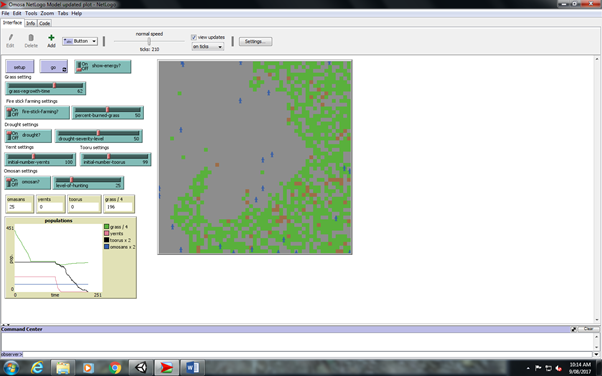Viewport: 602px width, 376px height.
Task: Click the observer command input field
Action: [307, 354]
